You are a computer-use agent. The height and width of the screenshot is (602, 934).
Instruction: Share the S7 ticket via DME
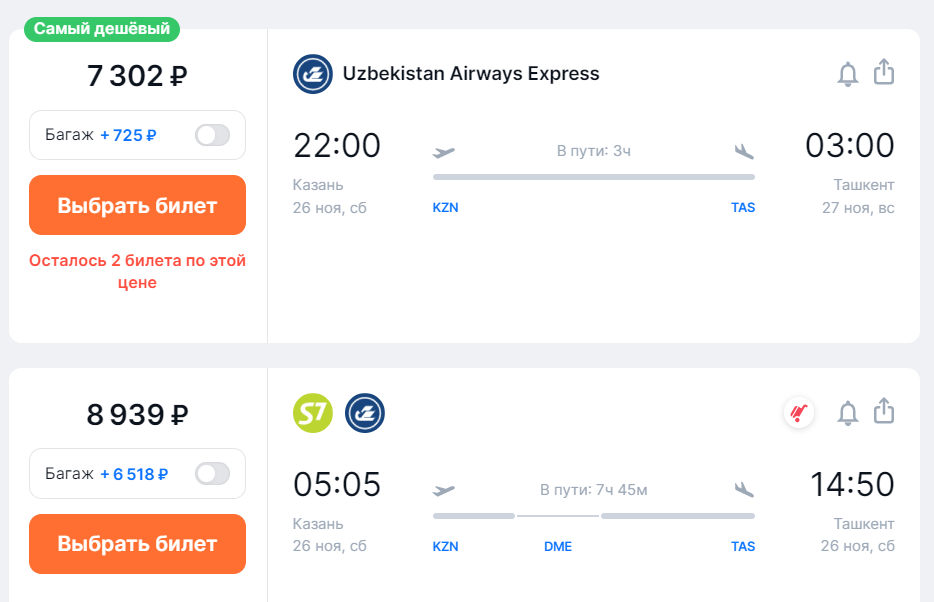click(884, 411)
